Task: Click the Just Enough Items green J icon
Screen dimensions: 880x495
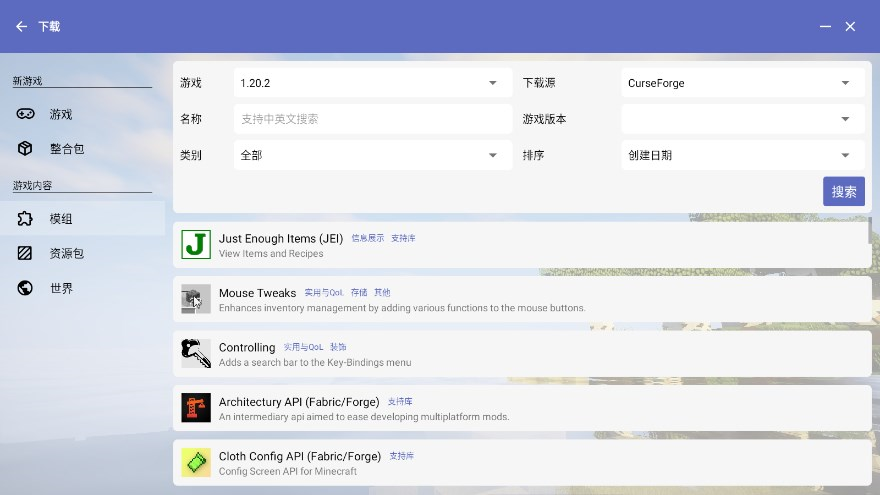Action: [196, 244]
